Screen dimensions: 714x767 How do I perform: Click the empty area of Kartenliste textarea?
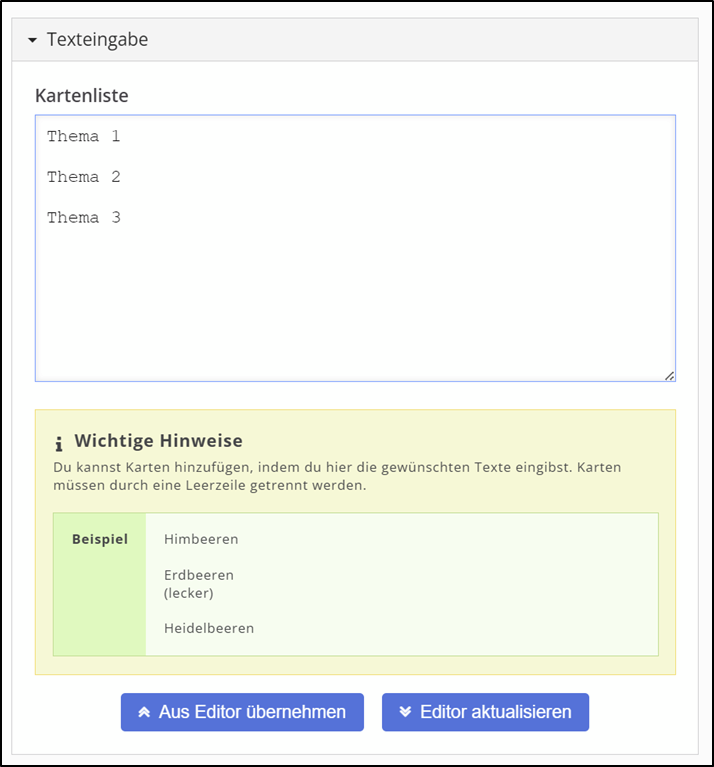pos(355,300)
